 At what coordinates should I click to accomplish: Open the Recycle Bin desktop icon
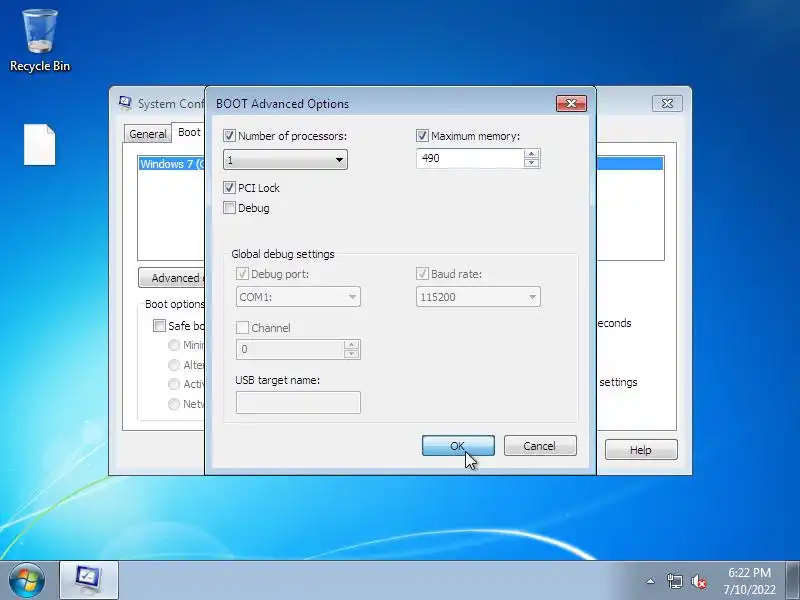(39, 41)
